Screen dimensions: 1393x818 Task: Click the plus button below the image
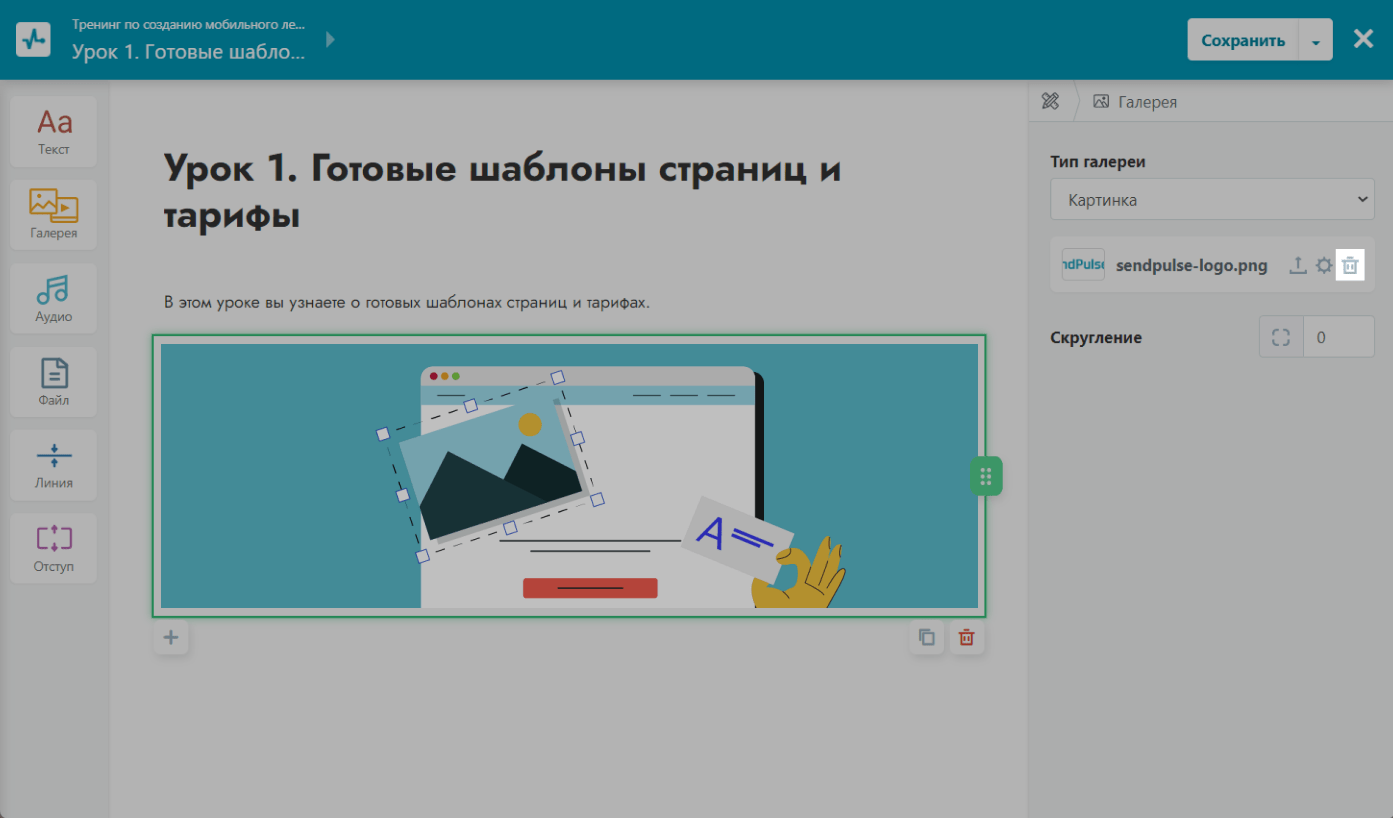coord(171,637)
